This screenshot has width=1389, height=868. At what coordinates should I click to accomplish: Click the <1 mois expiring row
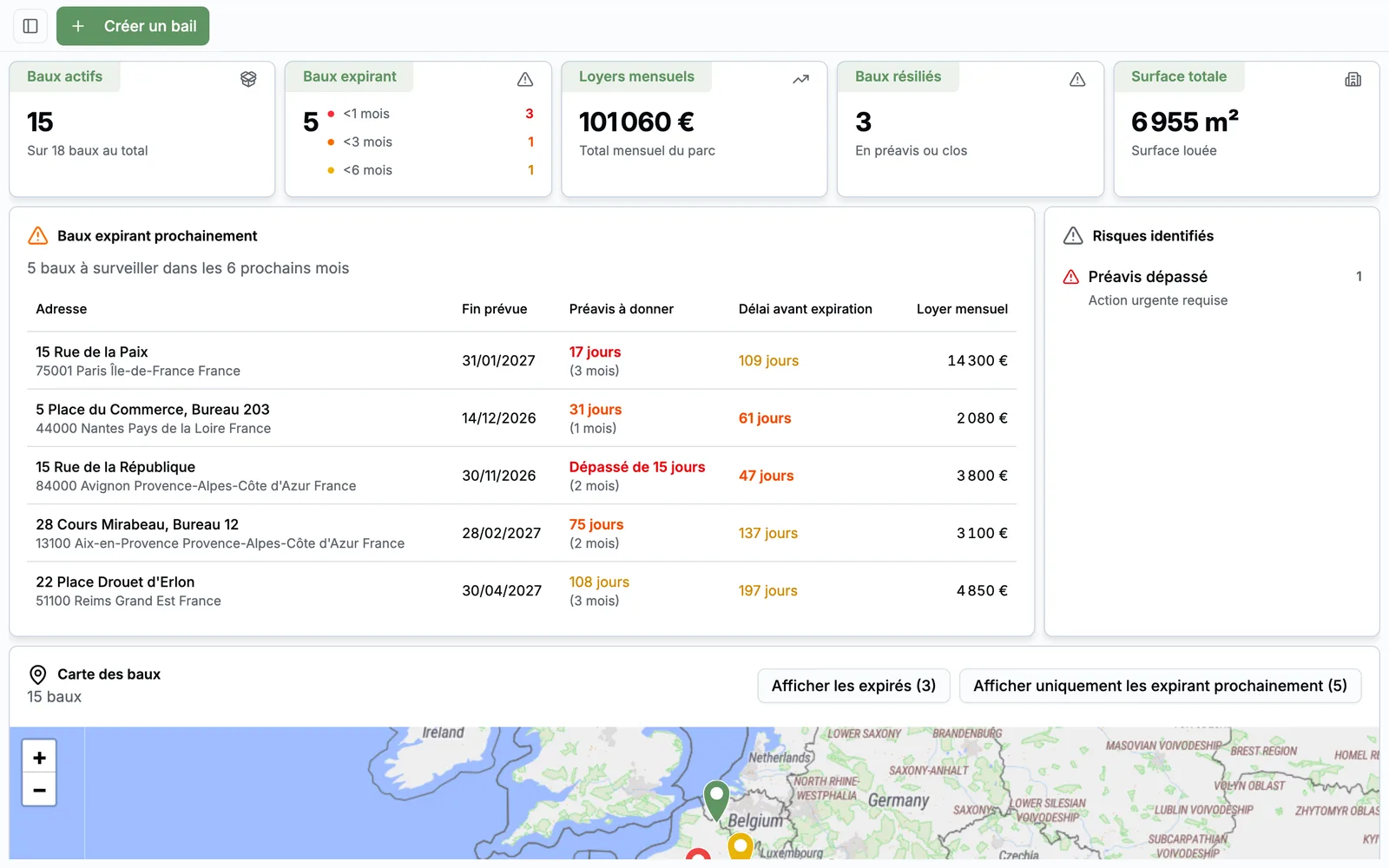point(430,114)
